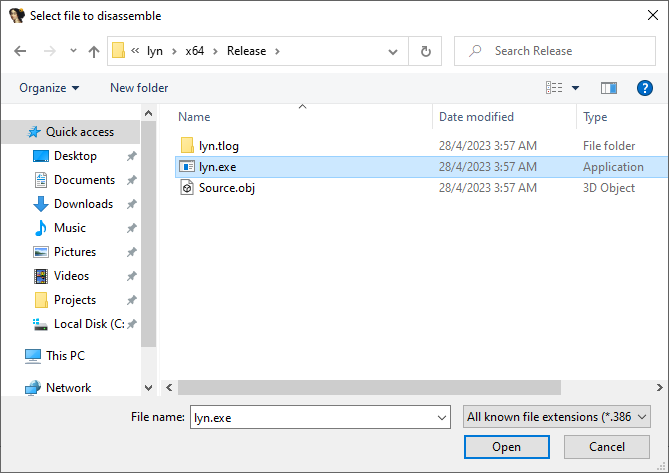The width and height of the screenshot is (669, 473).
Task: Click the change view layout icon
Action: [x=554, y=88]
